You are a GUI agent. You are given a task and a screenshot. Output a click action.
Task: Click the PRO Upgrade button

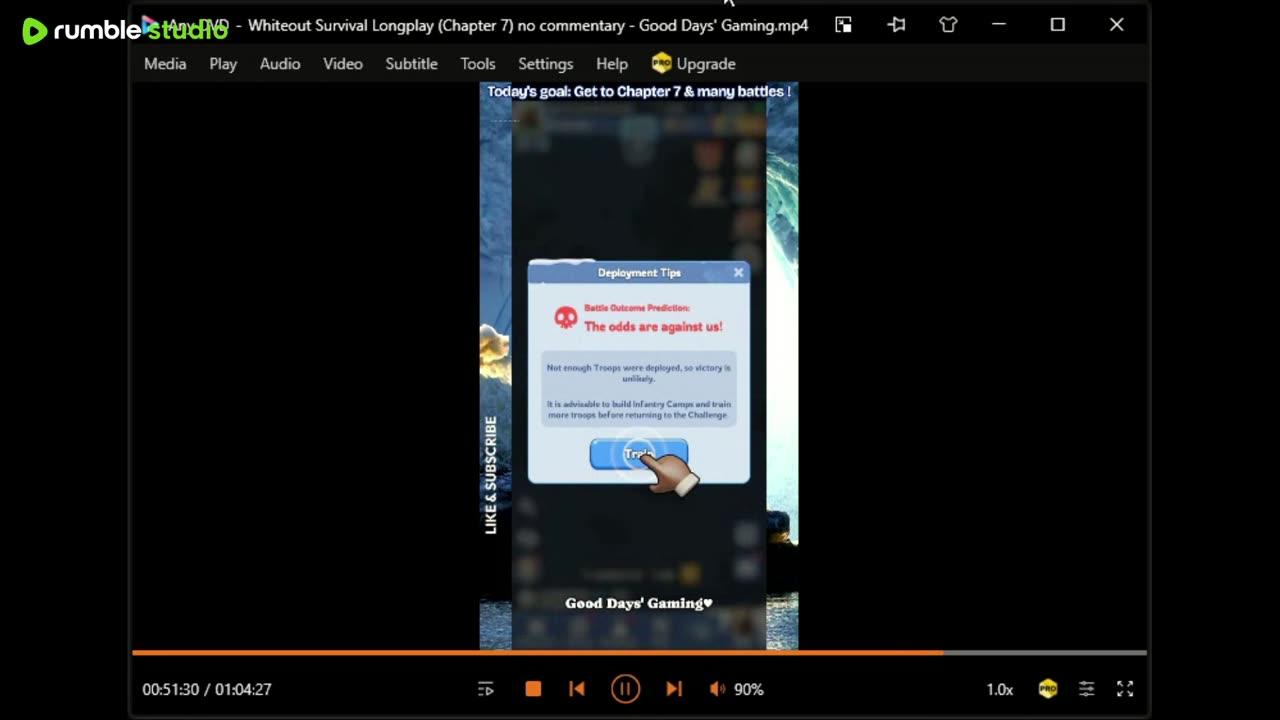693,64
